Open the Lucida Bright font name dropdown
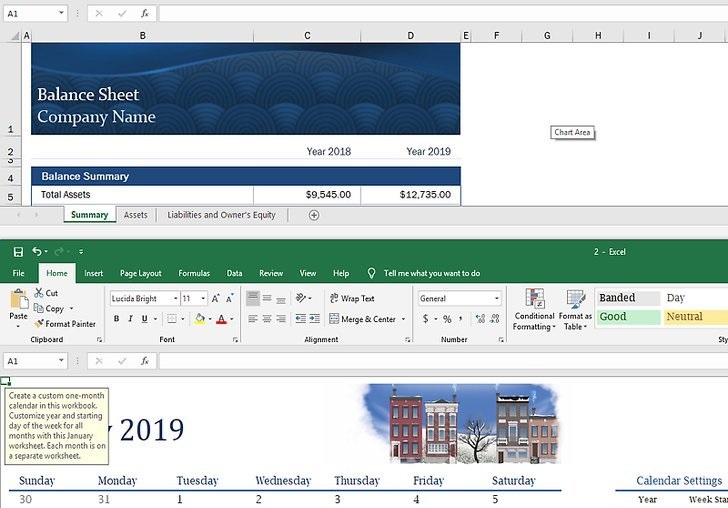The width and height of the screenshot is (728, 508). point(175,299)
